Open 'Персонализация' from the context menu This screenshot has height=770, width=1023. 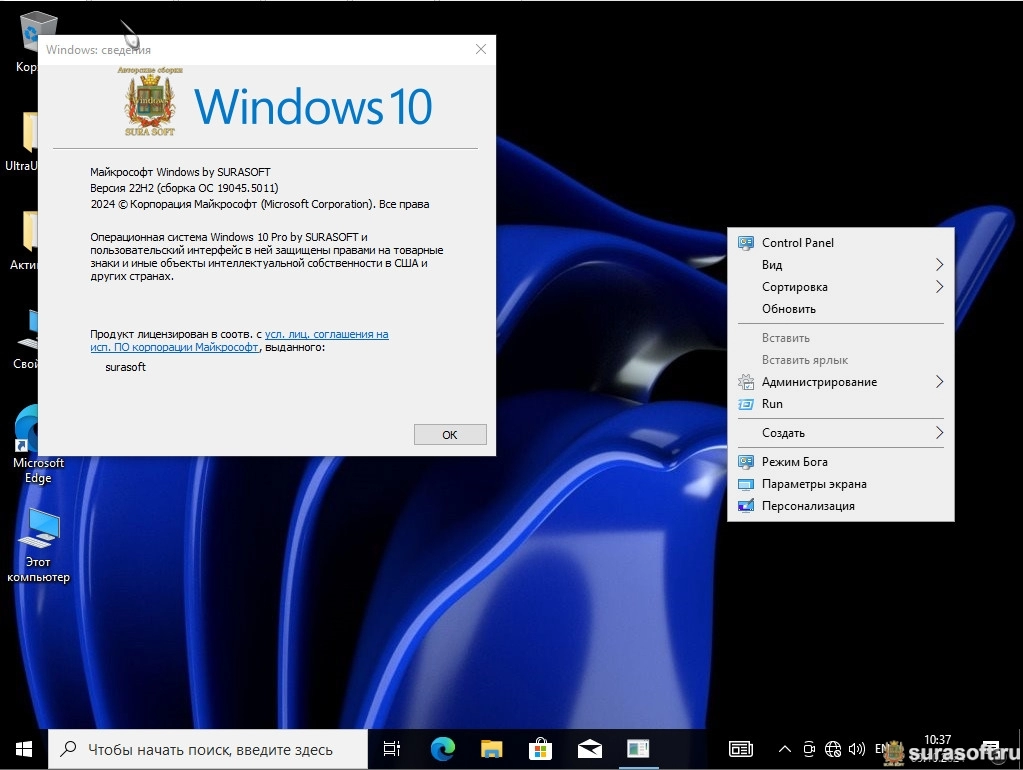pos(808,506)
